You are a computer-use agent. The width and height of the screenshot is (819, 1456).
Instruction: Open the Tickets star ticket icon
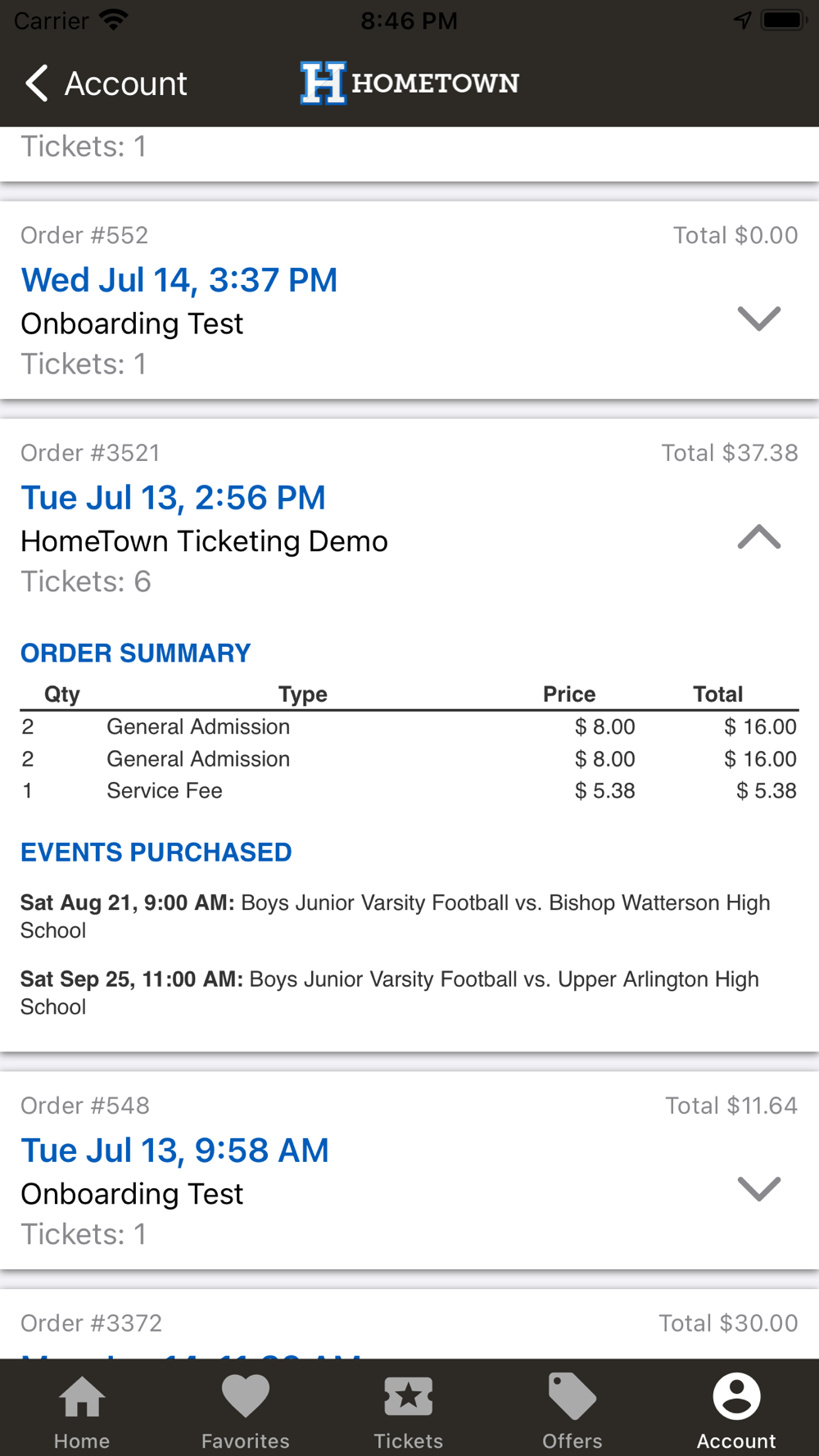click(409, 1396)
